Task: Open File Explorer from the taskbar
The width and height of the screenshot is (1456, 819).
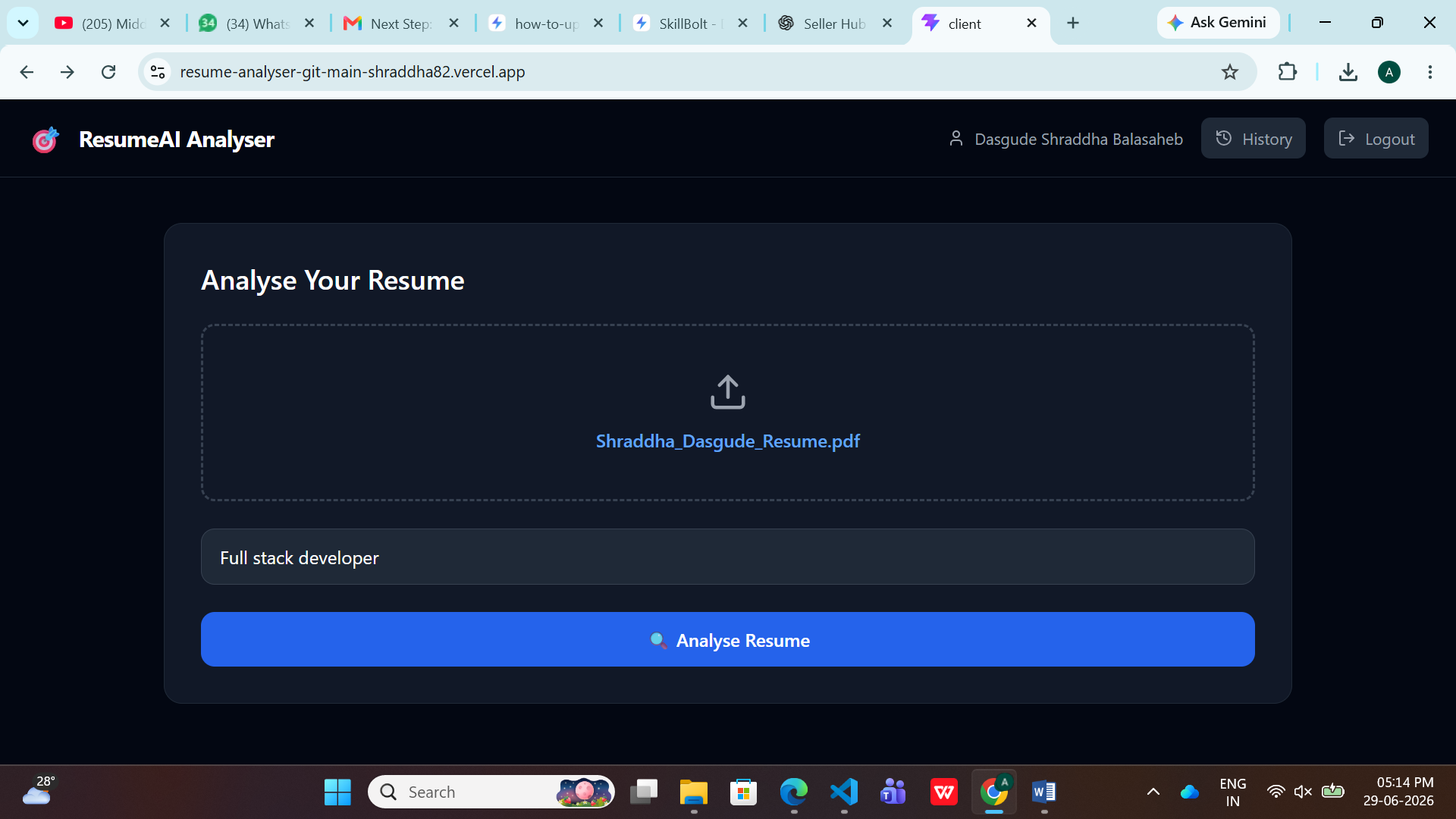Action: [x=693, y=792]
